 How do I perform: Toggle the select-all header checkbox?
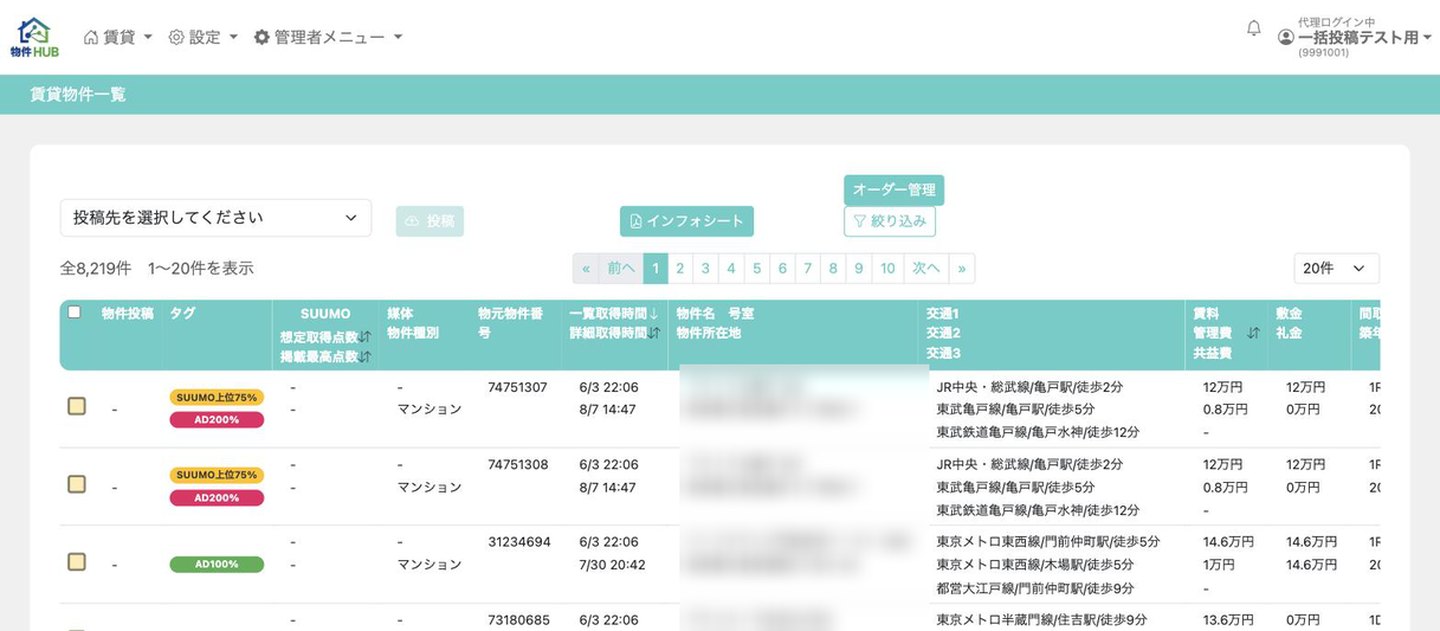coord(74,312)
